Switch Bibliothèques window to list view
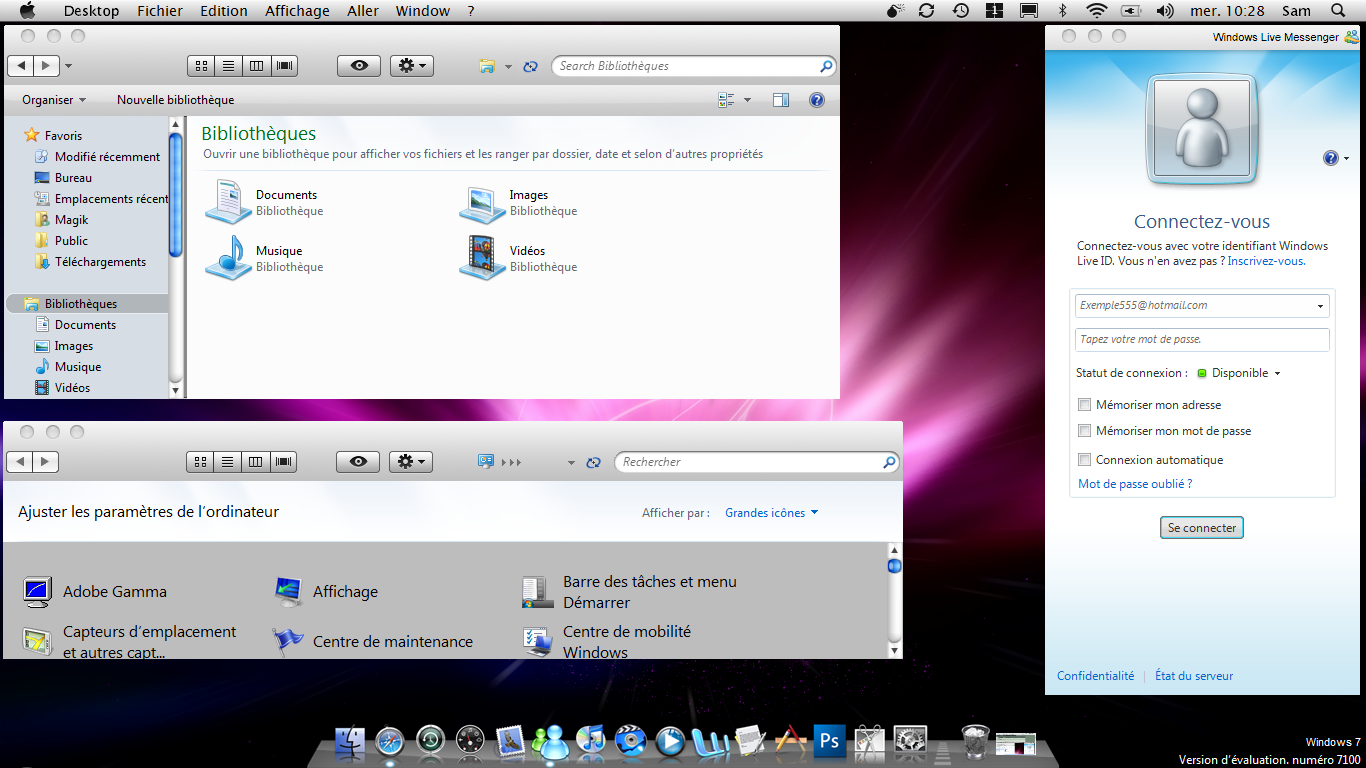 pyautogui.click(x=228, y=66)
